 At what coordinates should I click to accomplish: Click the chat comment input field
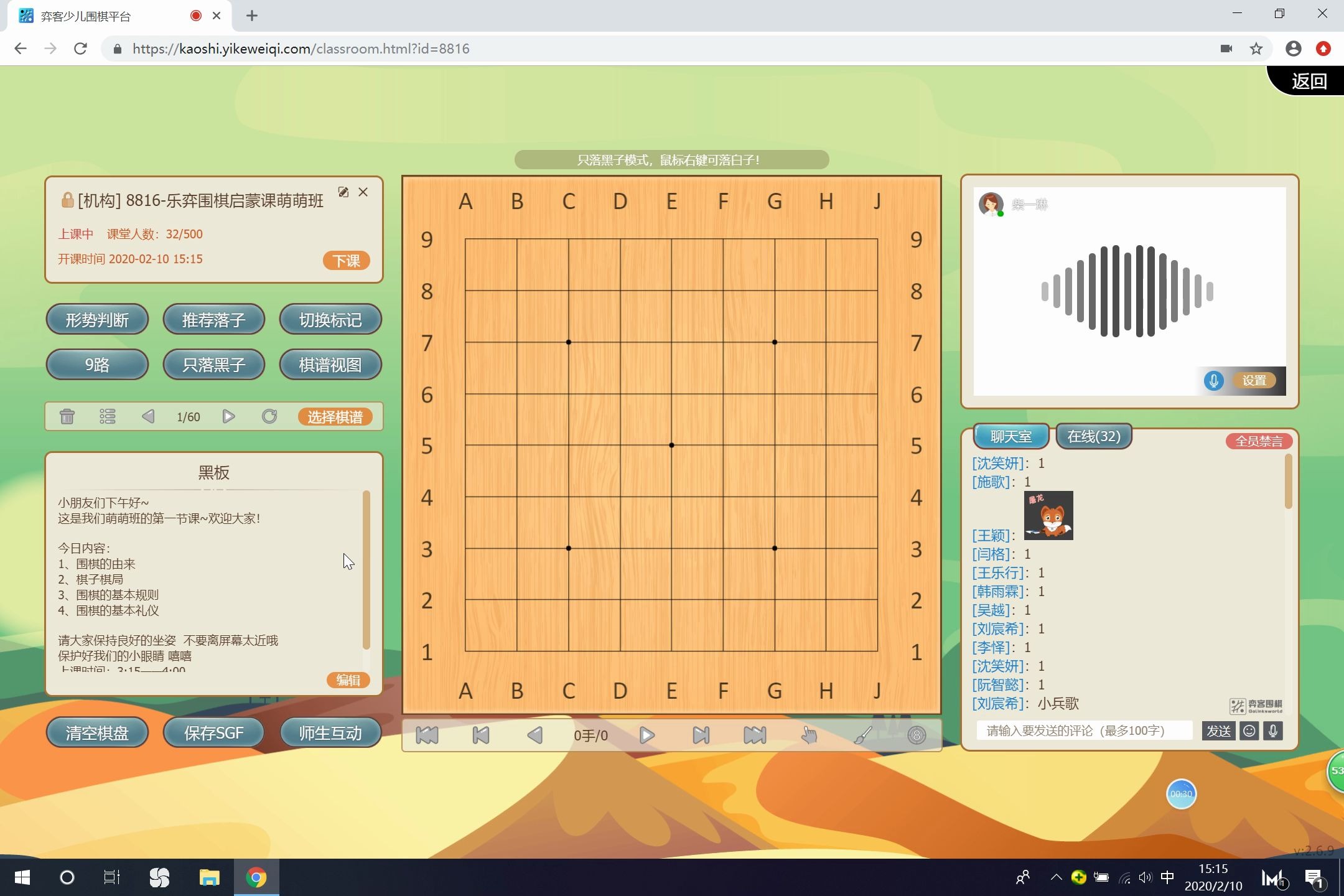click(1085, 730)
